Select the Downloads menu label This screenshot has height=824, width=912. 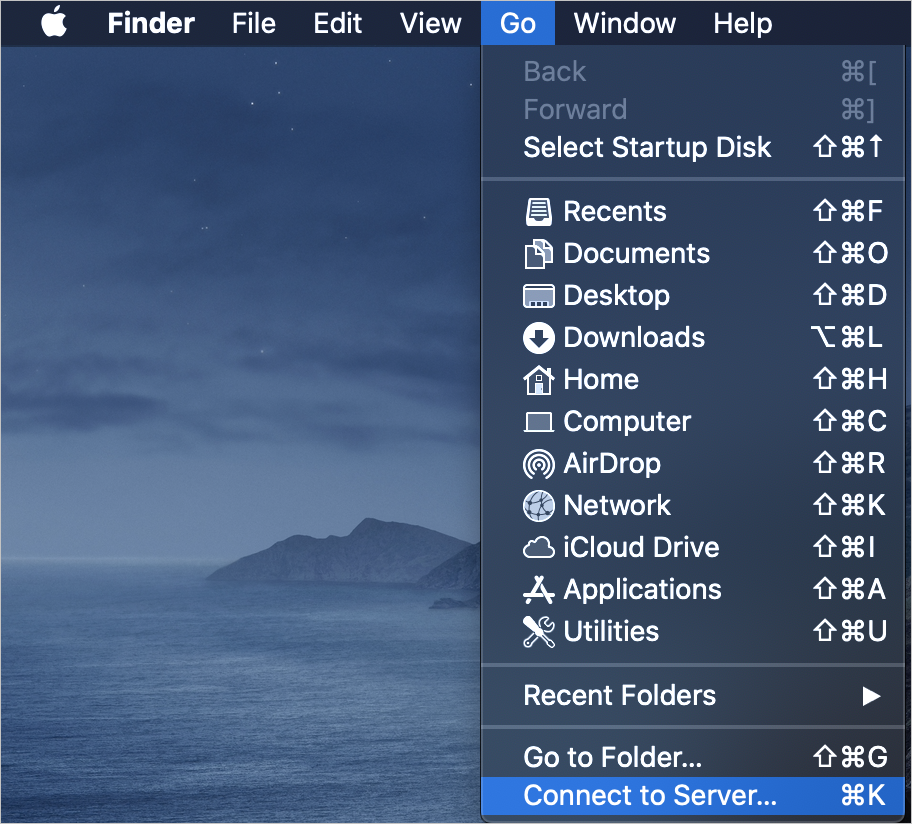coord(634,338)
